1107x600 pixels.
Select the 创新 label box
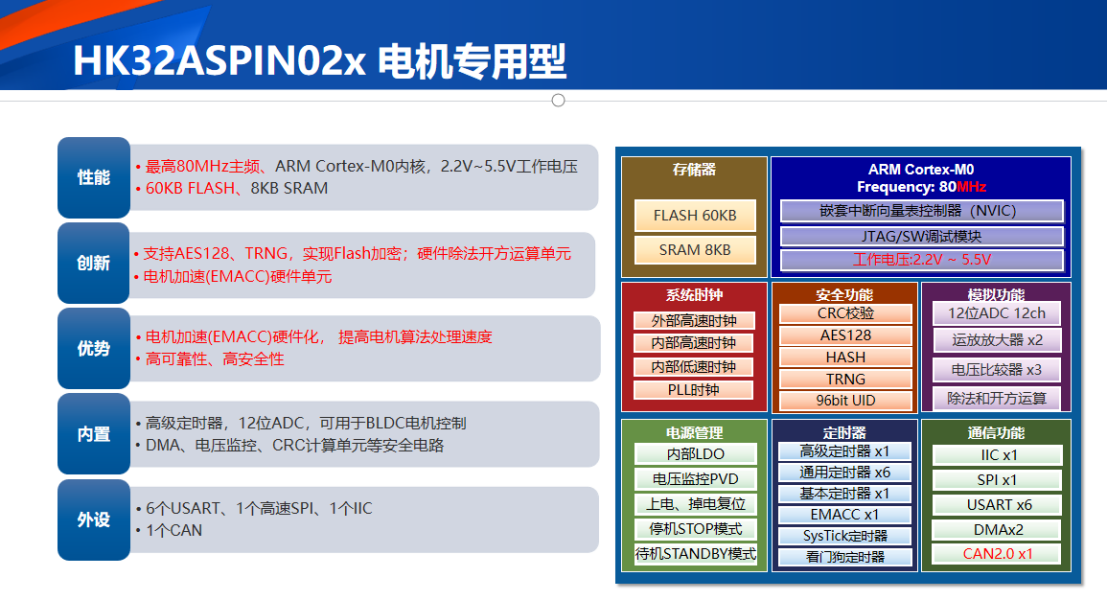coord(94,263)
